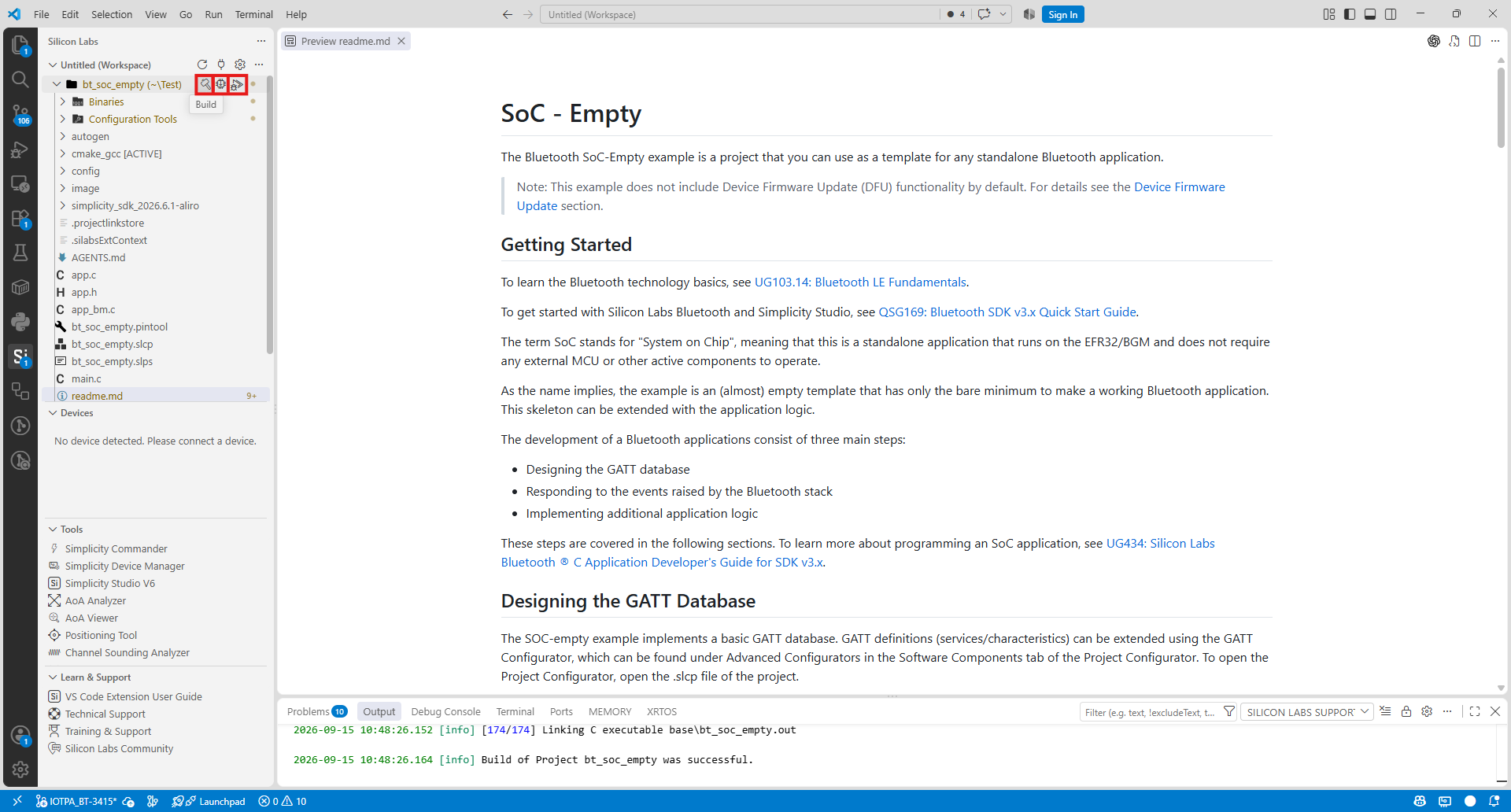The height and width of the screenshot is (812, 1511).
Task: Open the Selection menu
Action: (x=112, y=14)
